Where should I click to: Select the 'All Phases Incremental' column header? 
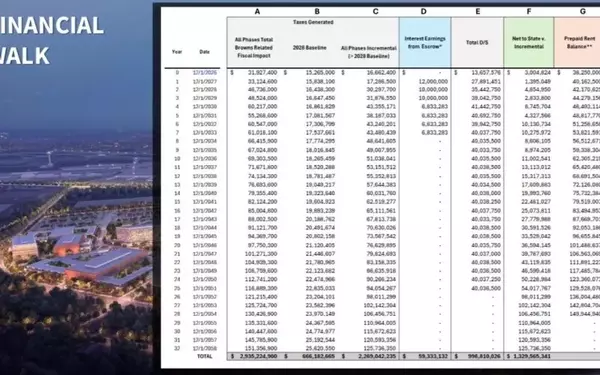pyautogui.click(x=368, y=52)
